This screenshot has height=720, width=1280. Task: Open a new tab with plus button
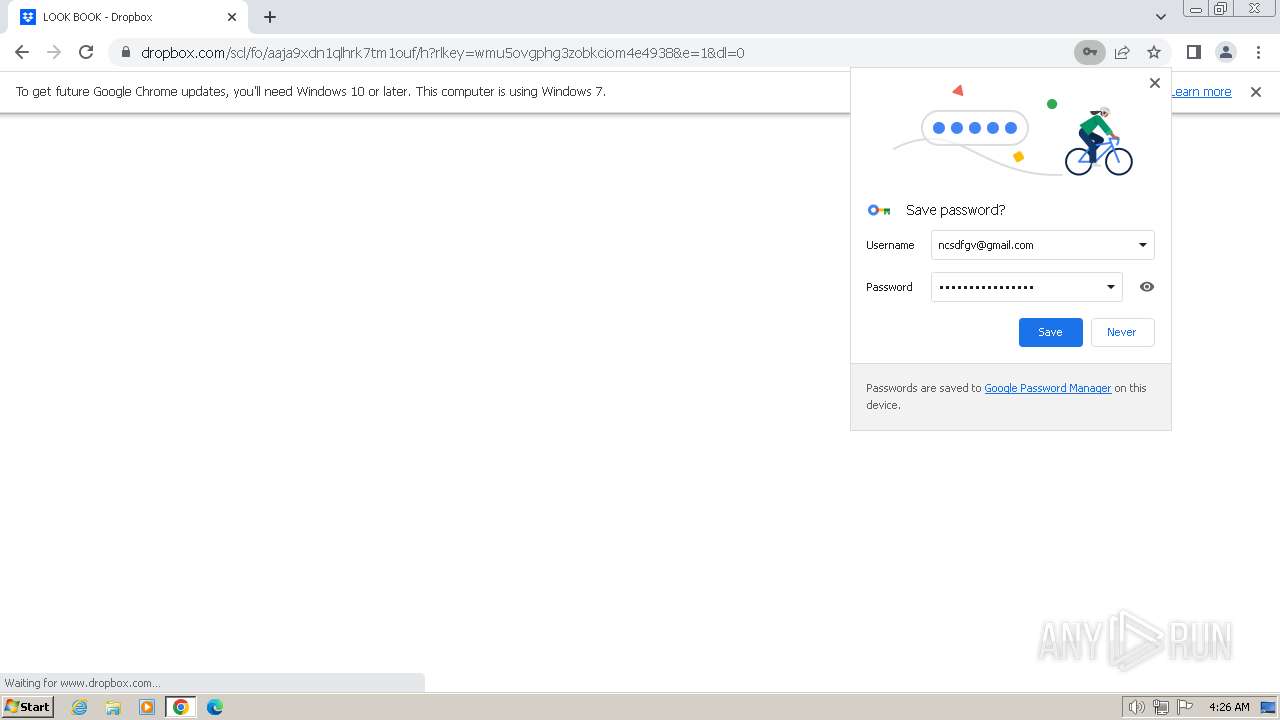270,17
